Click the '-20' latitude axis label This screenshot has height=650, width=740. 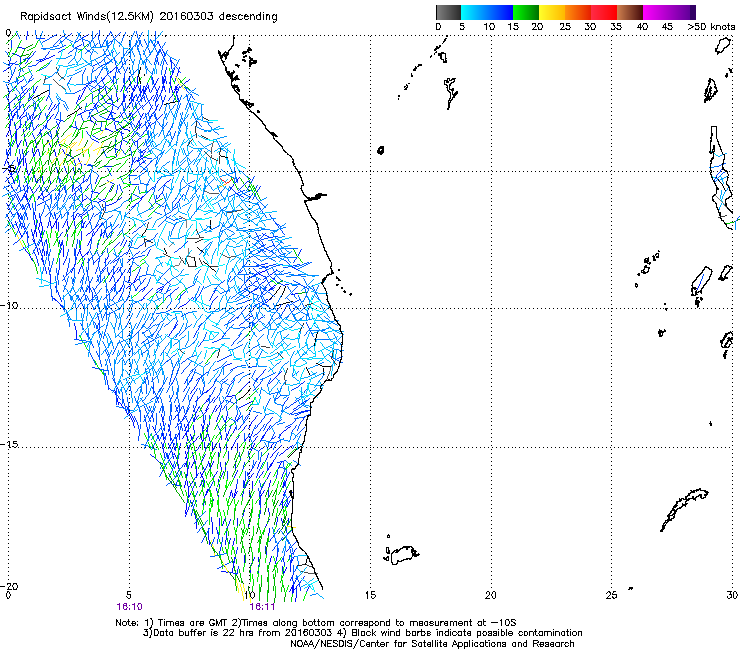click(9, 586)
